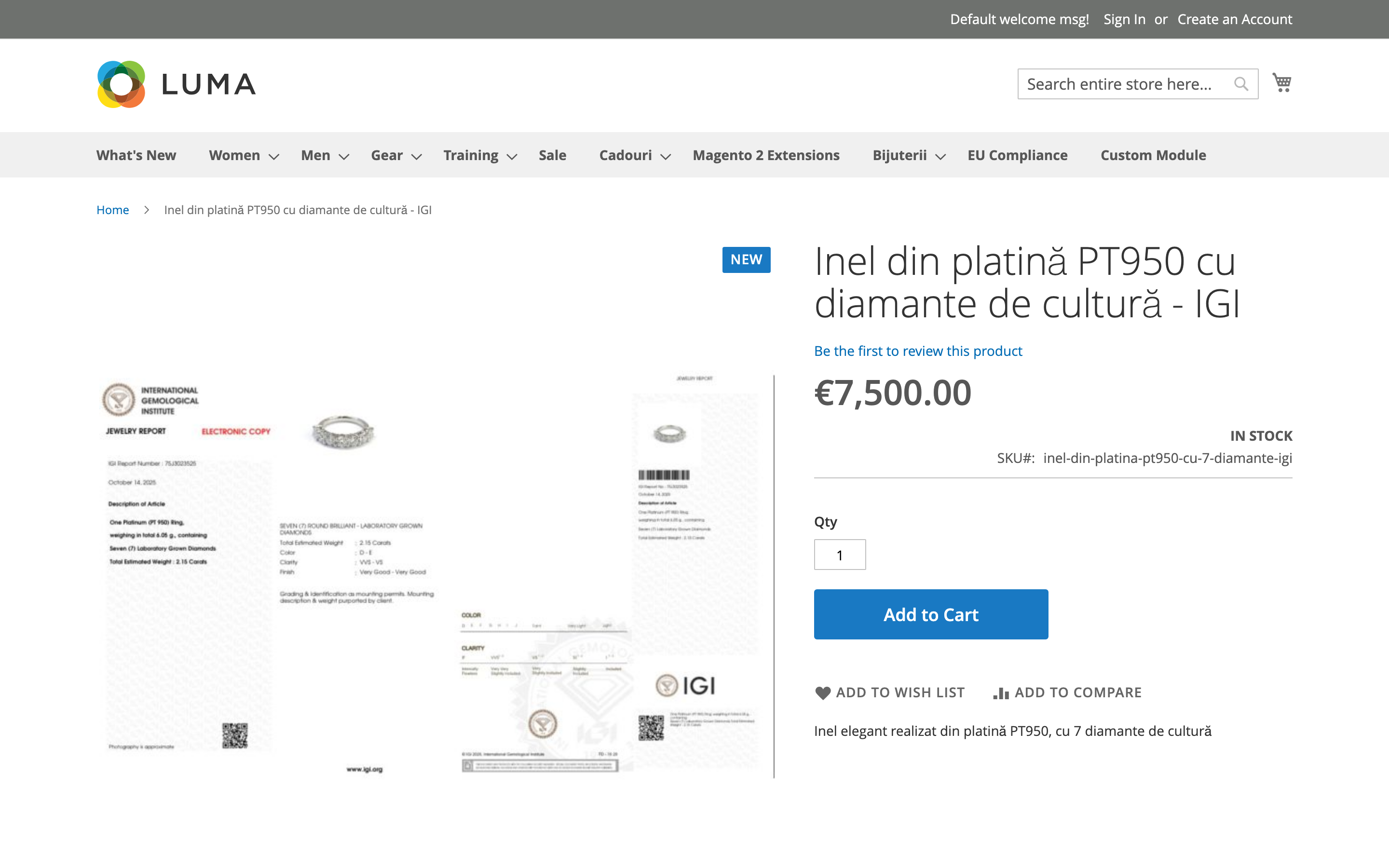
Task: Open the Sale menu item
Action: point(552,155)
